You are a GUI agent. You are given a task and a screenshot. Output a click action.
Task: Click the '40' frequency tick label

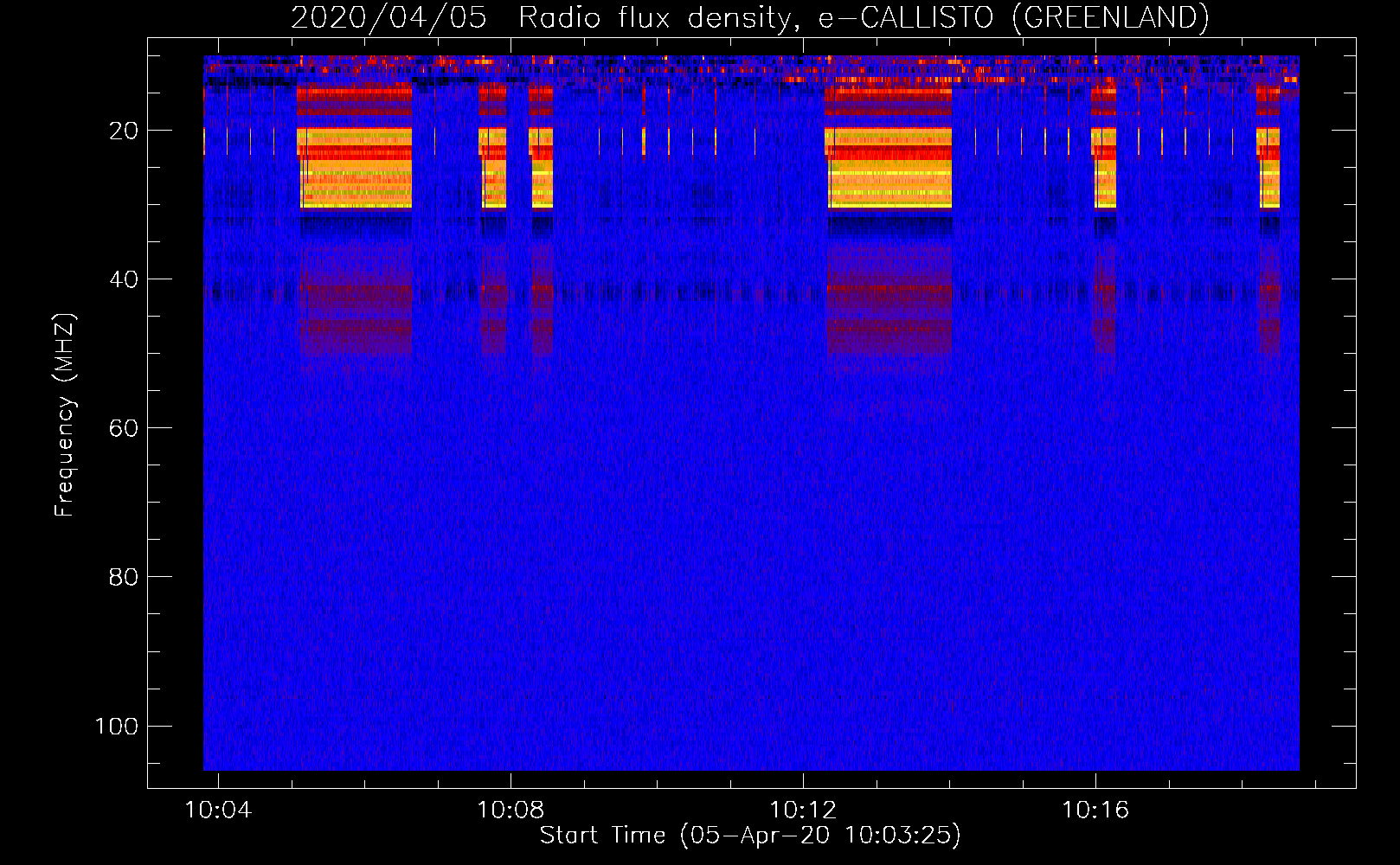tap(124, 279)
